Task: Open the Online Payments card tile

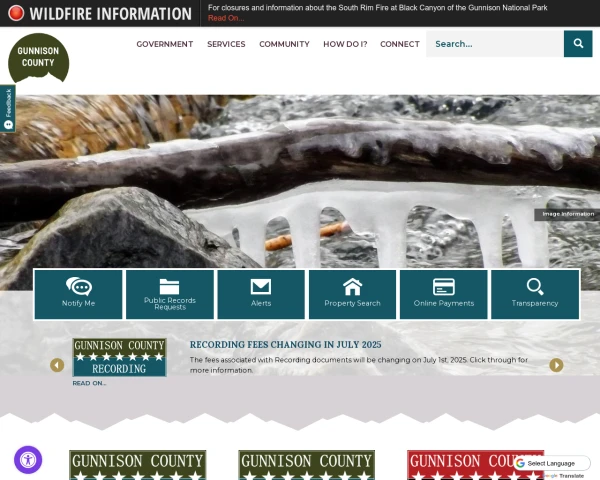Action: coord(443,294)
